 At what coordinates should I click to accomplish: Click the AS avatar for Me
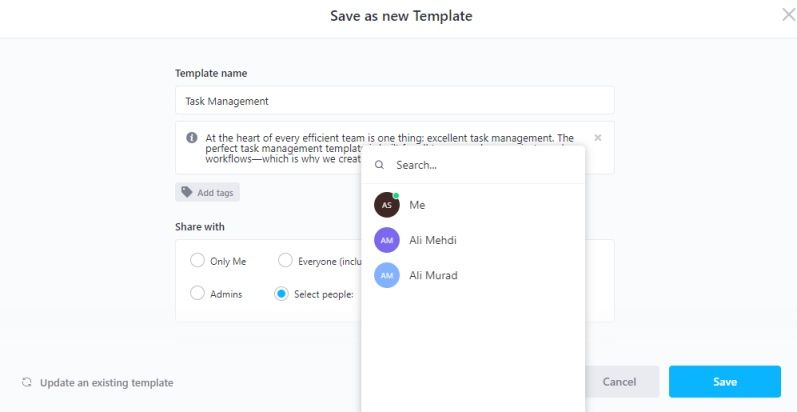[386, 205]
